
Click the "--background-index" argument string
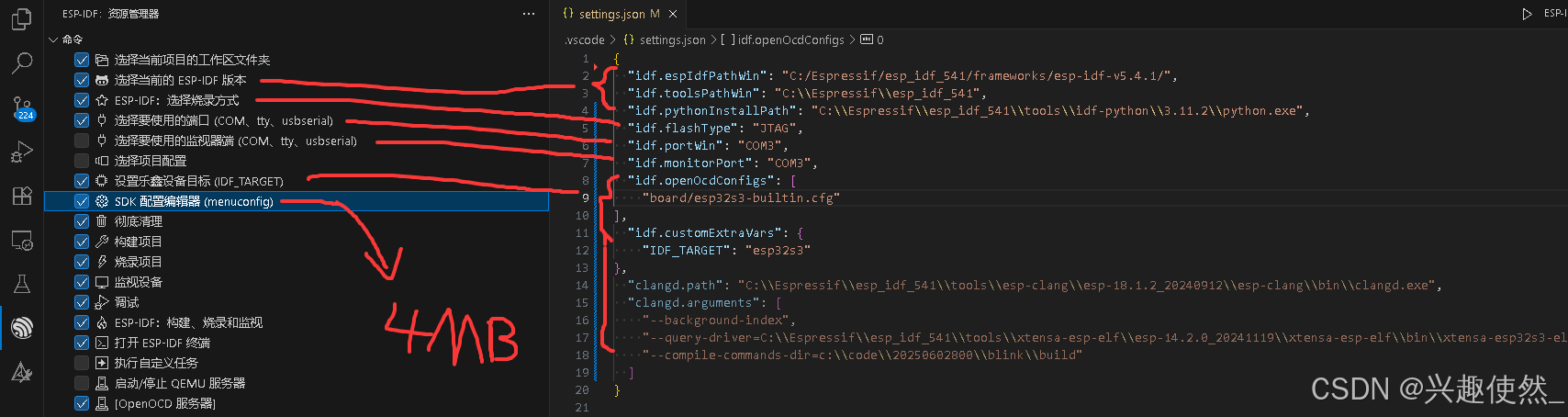tap(716, 320)
